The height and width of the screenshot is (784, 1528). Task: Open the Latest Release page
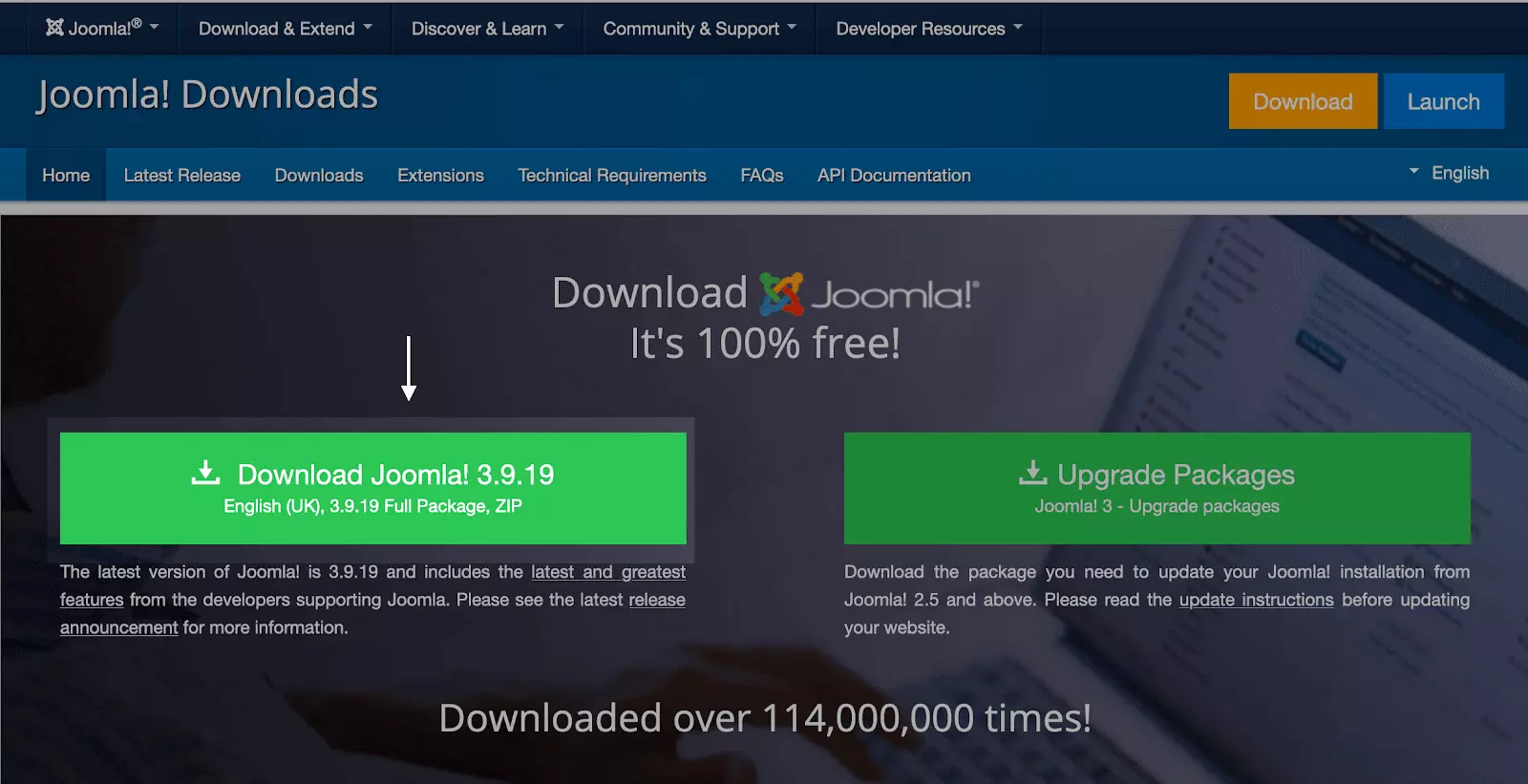pyautogui.click(x=181, y=176)
